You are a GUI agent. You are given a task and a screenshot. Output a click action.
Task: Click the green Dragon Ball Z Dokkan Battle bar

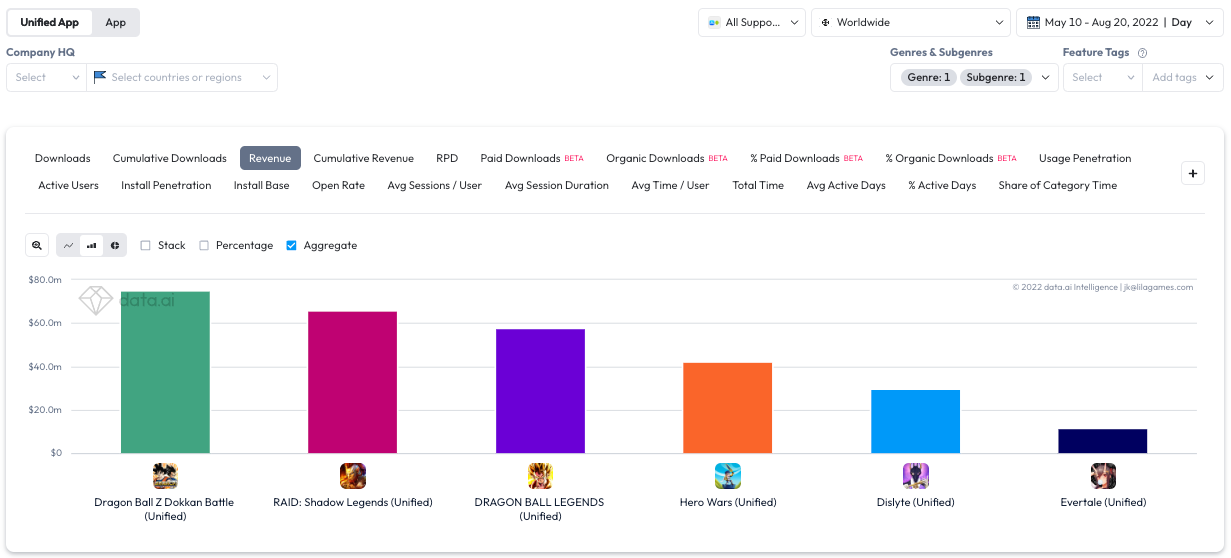tap(165, 372)
